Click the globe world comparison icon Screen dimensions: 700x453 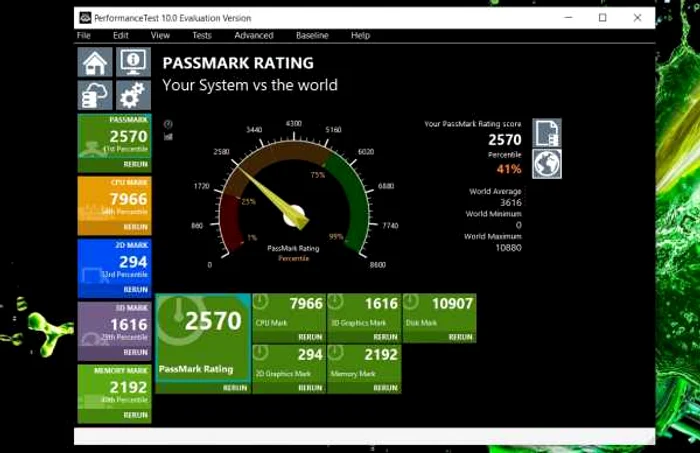click(x=547, y=164)
